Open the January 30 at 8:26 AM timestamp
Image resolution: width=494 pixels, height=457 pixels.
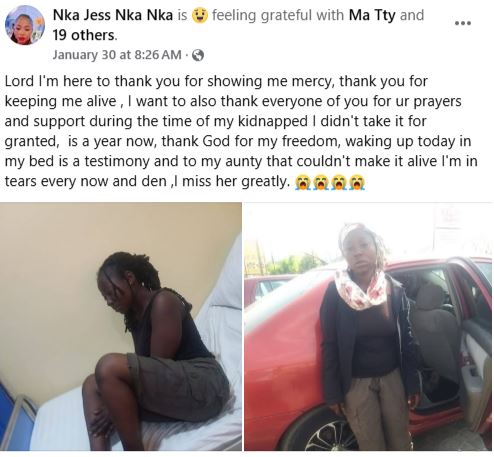(x=117, y=55)
